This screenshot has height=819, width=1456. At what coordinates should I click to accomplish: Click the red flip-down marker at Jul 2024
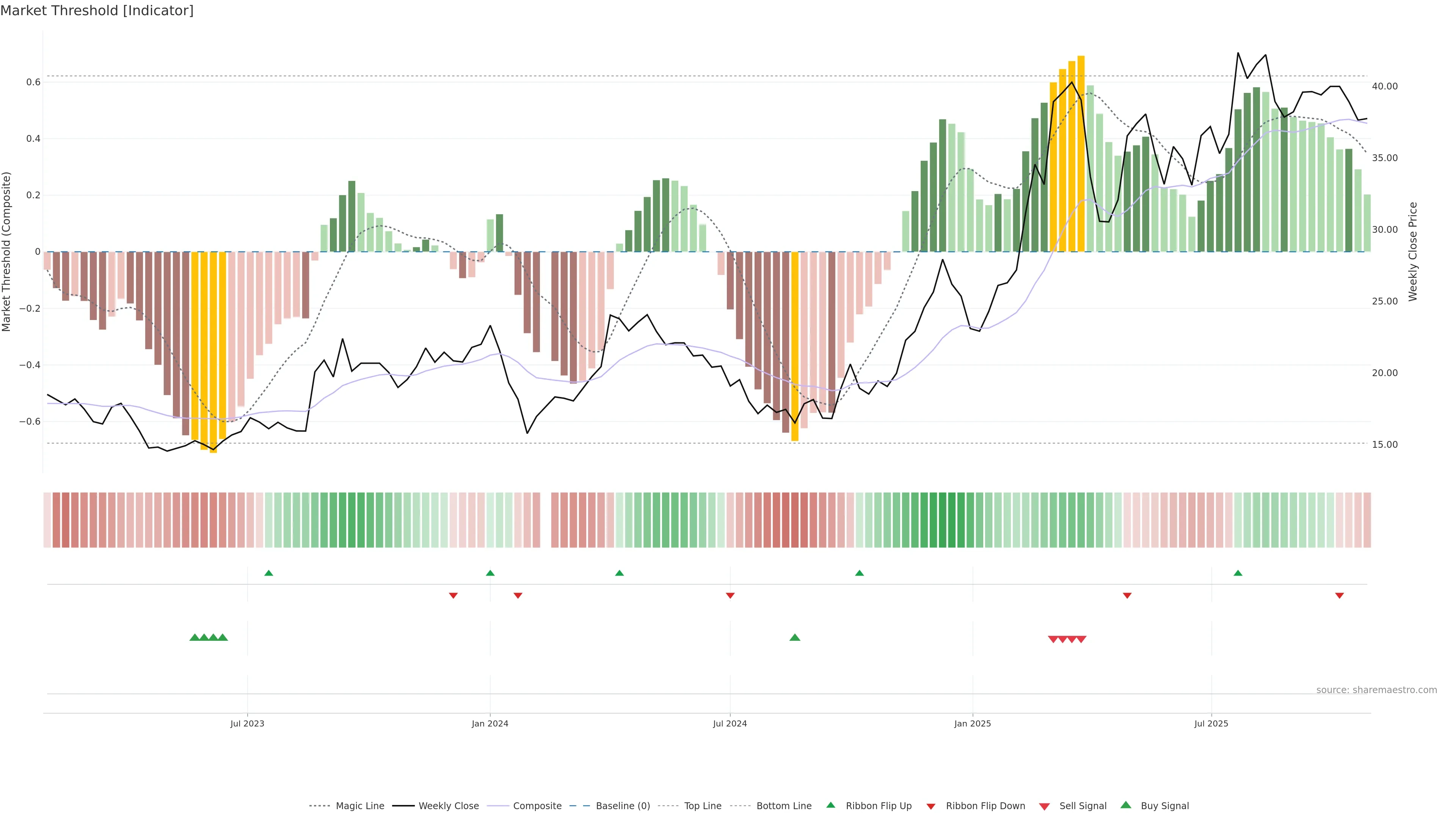(x=730, y=596)
